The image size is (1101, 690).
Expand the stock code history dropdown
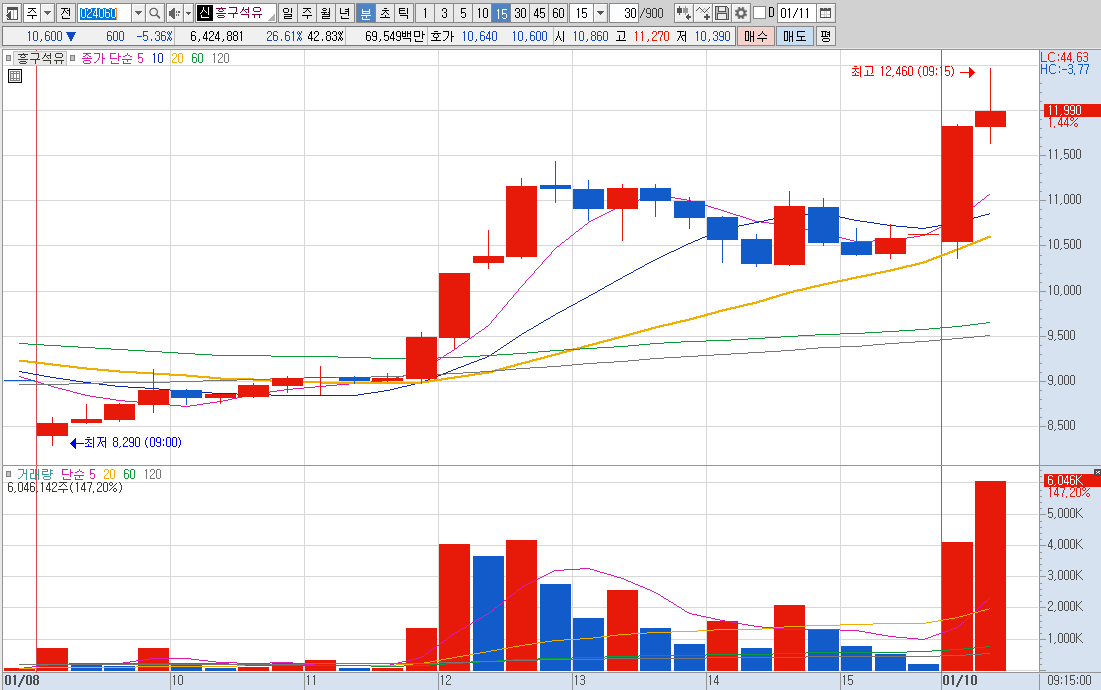click(x=138, y=13)
